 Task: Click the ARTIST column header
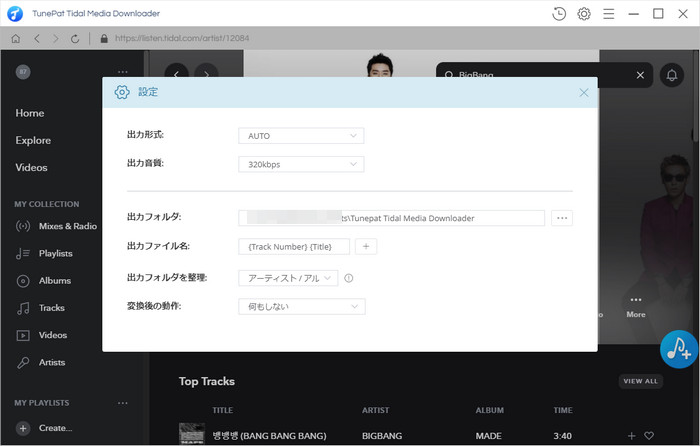[375, 410]
